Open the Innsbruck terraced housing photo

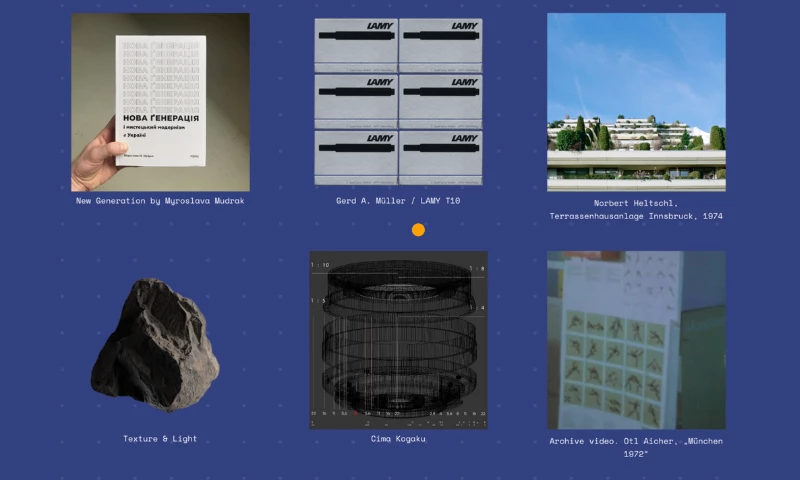[636, 102]
